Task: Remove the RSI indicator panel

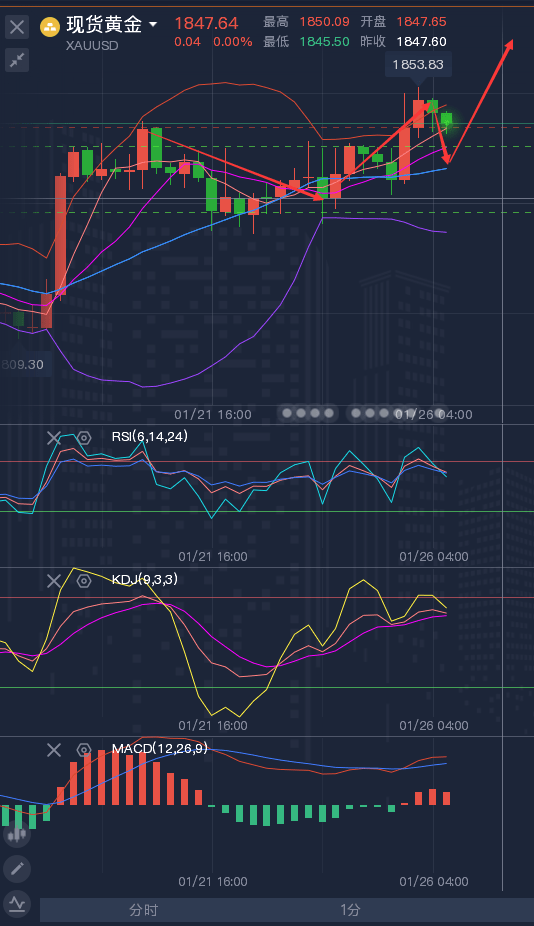Action: 54,438
